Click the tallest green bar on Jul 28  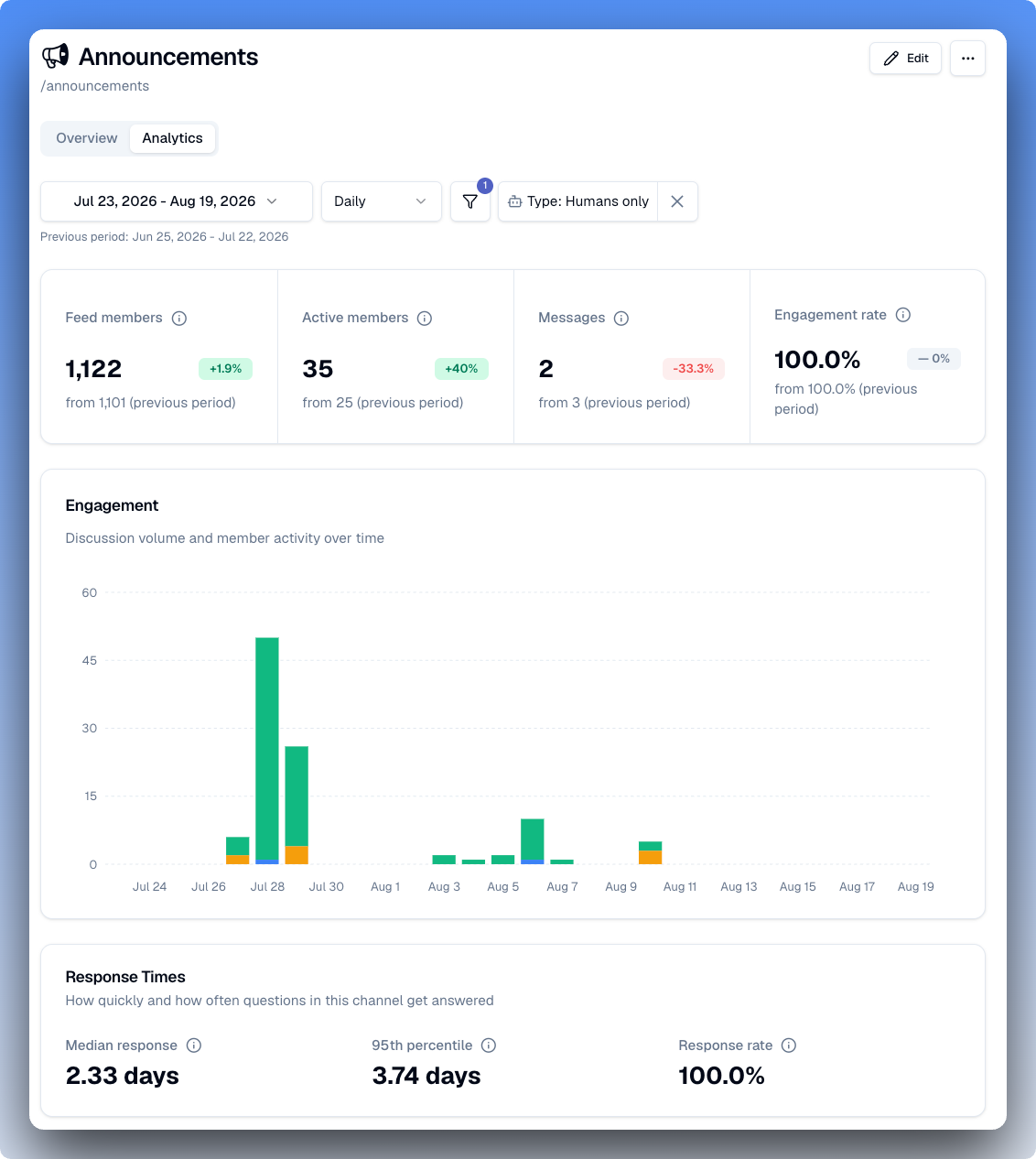[267, 749]
